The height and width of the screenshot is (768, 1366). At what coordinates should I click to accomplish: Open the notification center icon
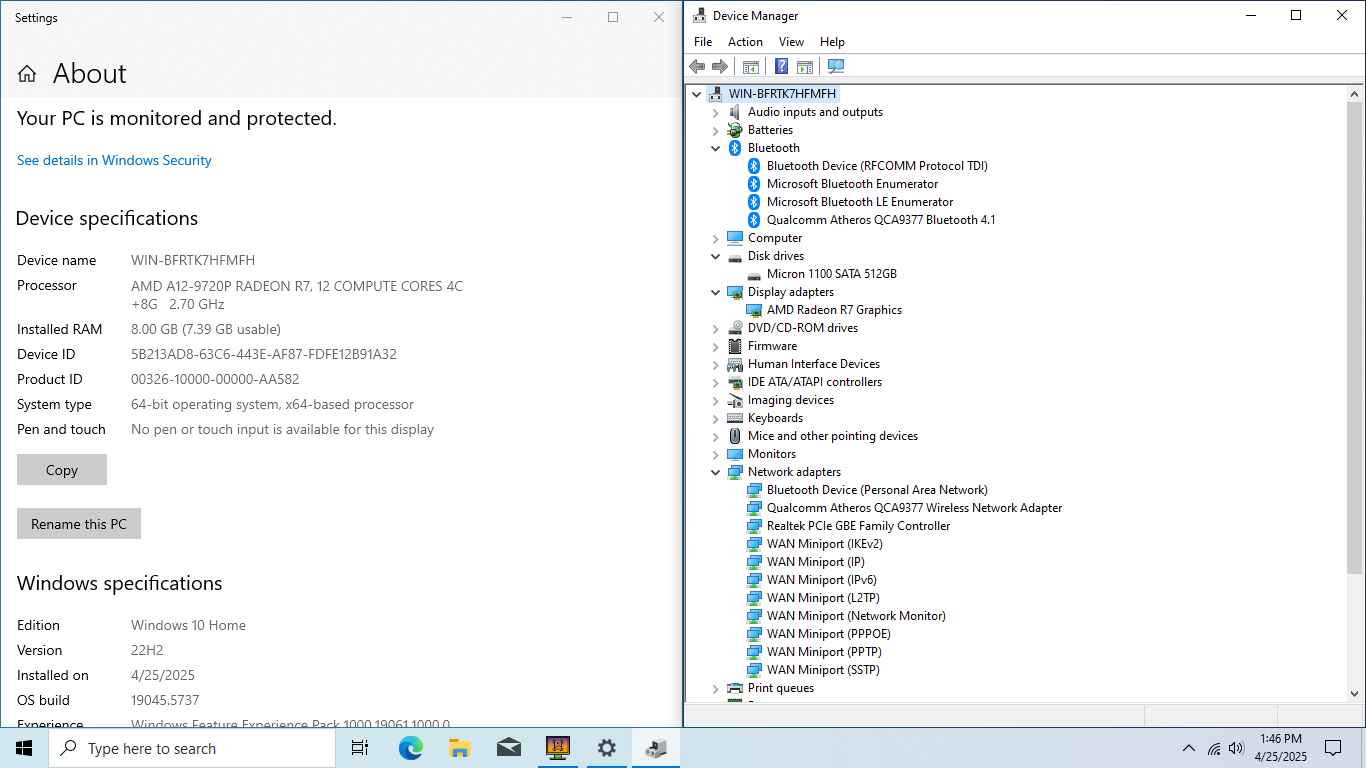[x=1333, y=748]
